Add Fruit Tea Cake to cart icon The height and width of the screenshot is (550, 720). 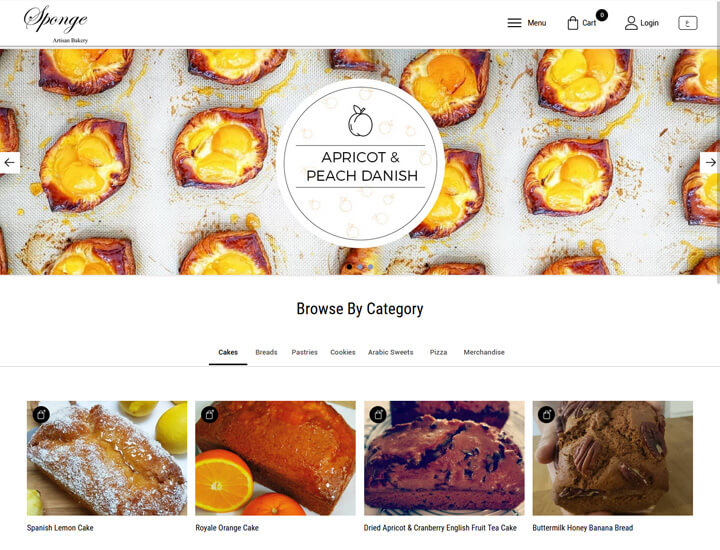click(378, 415)
